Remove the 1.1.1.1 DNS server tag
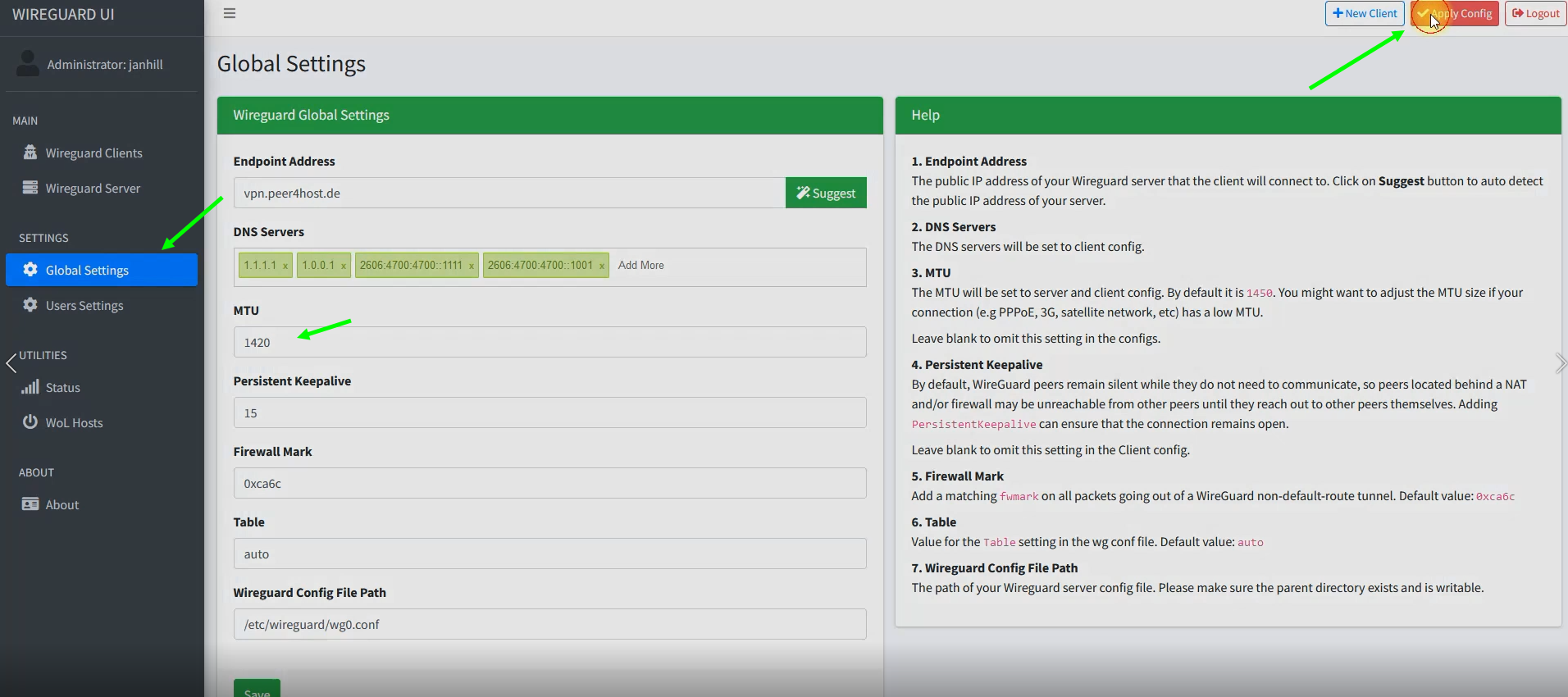1568x697 pixels. click(285, 266)
